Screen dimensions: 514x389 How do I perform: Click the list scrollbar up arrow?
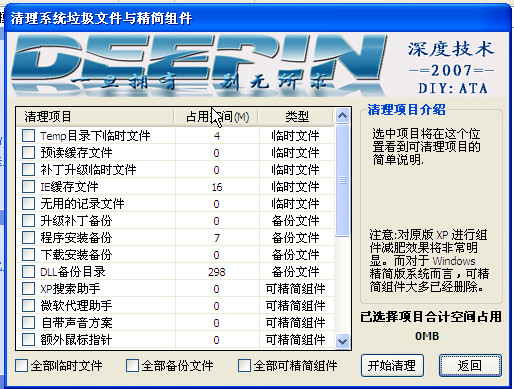click(342, 116)
